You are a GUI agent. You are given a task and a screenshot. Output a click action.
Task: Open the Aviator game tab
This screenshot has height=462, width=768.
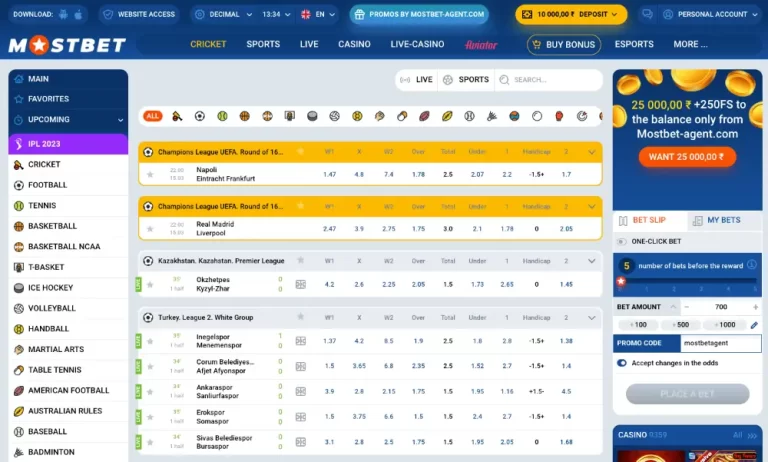click(x=481, y=45)
